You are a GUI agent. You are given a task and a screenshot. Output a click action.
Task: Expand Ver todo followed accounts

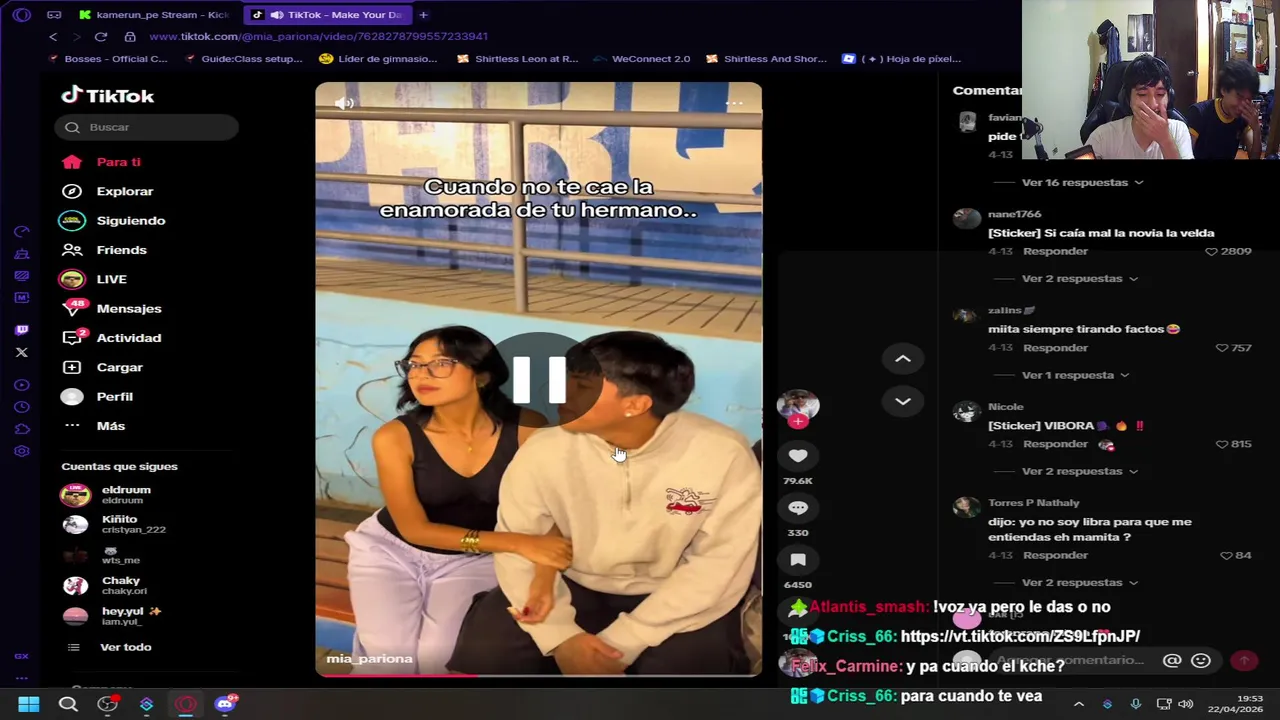tap(125, 647)
